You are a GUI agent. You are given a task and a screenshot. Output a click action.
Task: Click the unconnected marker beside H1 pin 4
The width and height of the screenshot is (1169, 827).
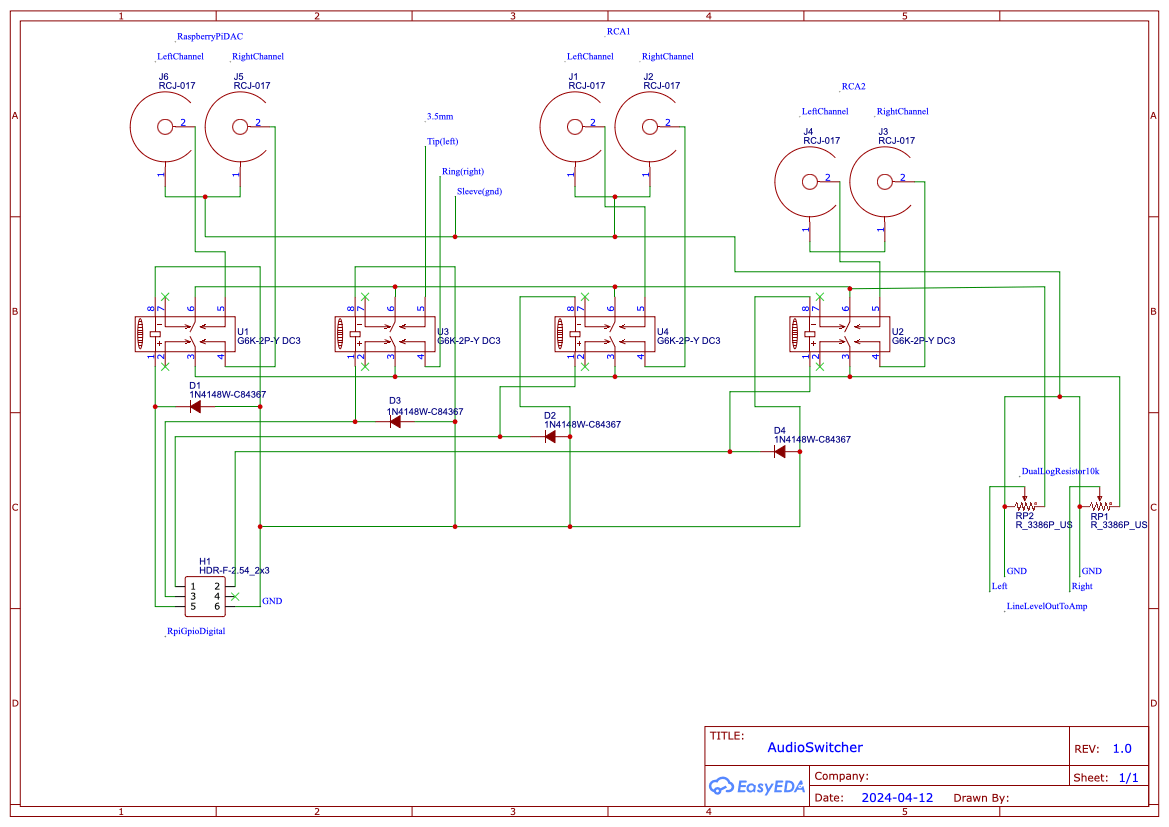236,597
